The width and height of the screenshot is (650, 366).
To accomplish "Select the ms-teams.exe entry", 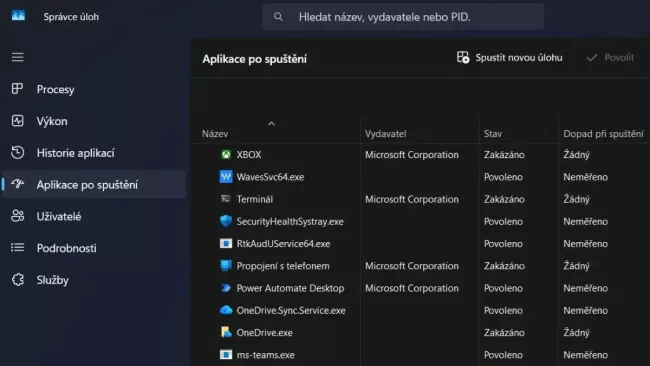I will click(265, 355).
